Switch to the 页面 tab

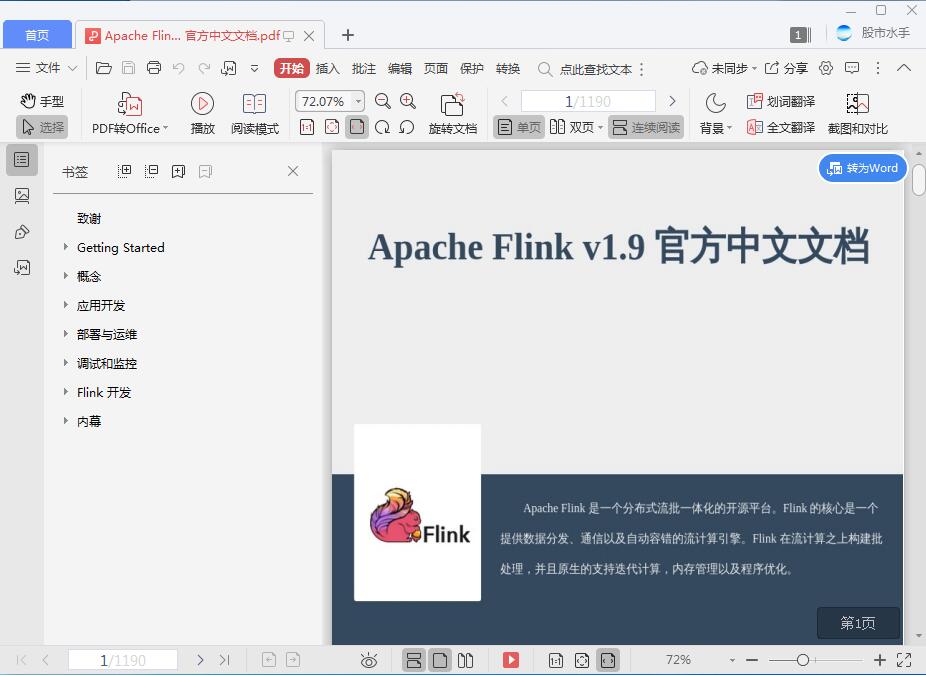coord(435,69)
